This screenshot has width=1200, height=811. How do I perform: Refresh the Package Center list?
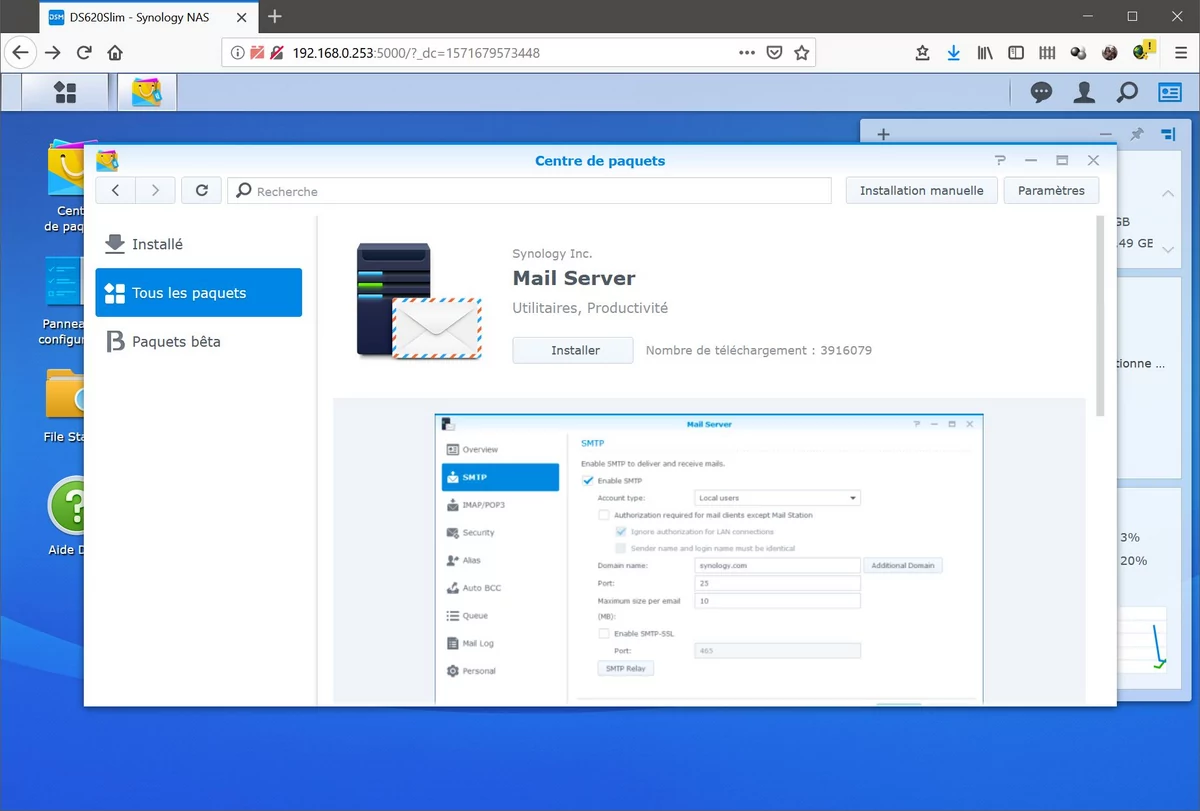202,190
